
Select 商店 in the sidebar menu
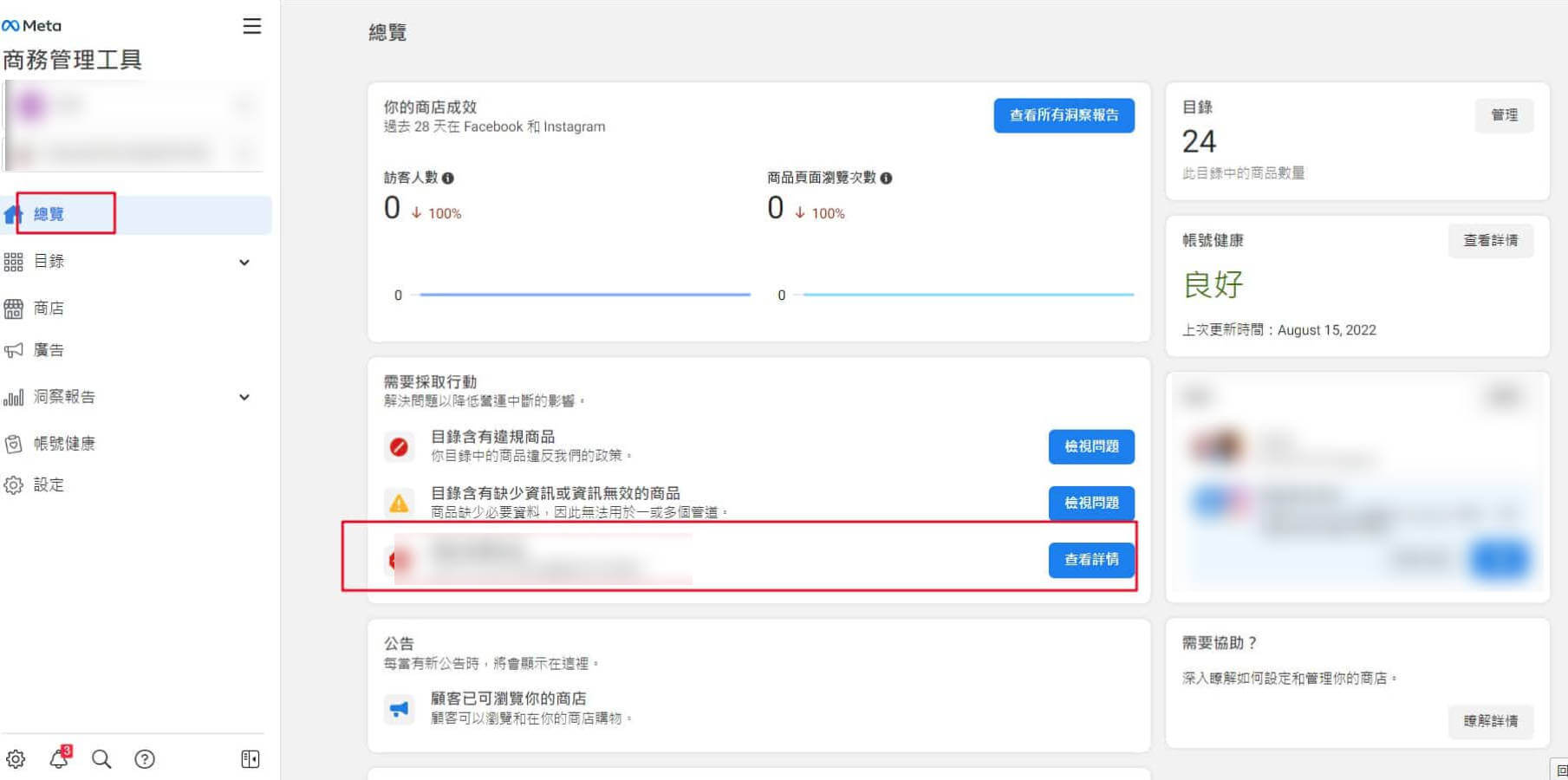point(49,309)
